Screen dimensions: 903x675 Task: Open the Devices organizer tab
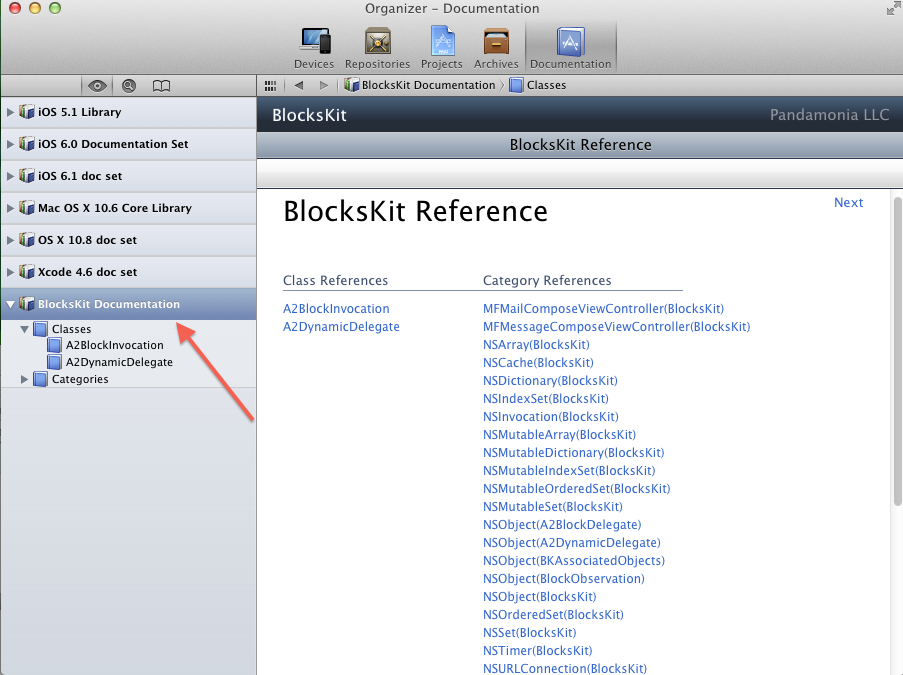pos(314,48)
